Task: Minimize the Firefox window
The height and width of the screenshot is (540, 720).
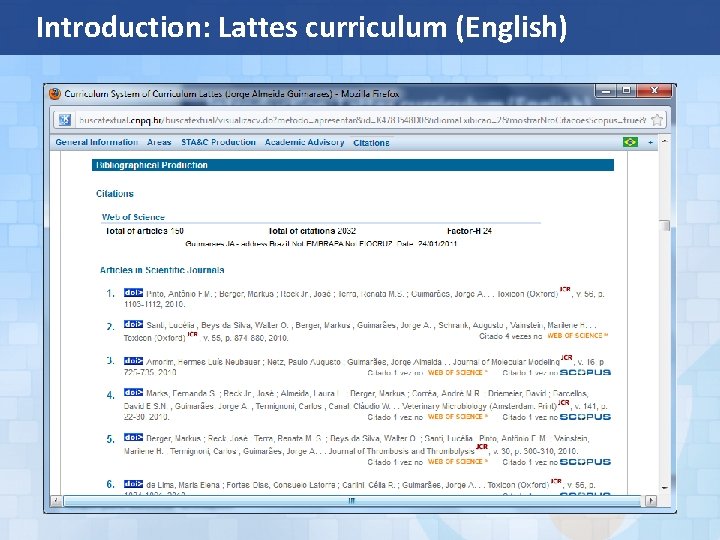Action: pyautogui.click(x=606, y=91)
